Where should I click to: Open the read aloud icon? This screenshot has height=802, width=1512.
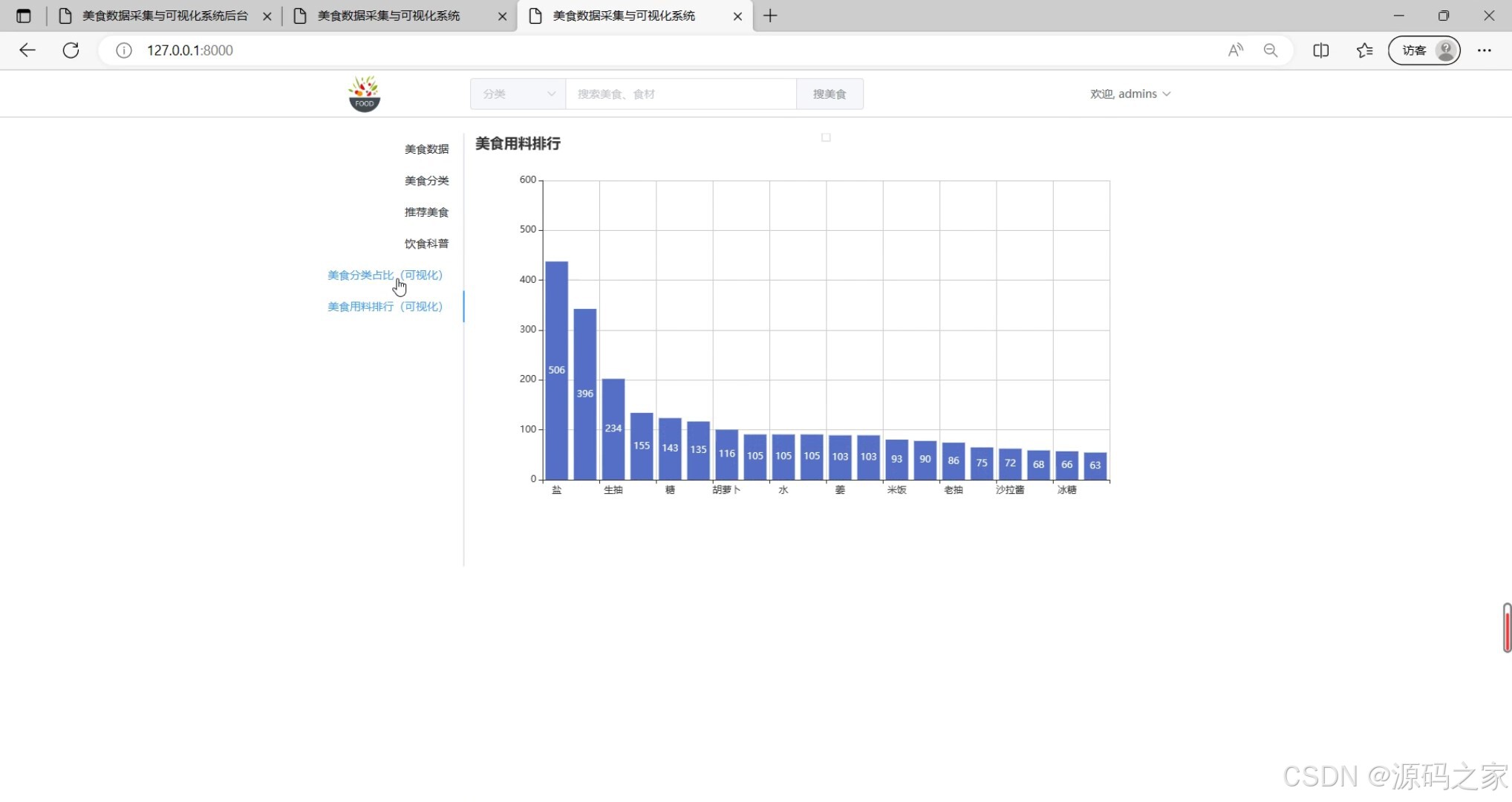click(x=1235, y=50)
